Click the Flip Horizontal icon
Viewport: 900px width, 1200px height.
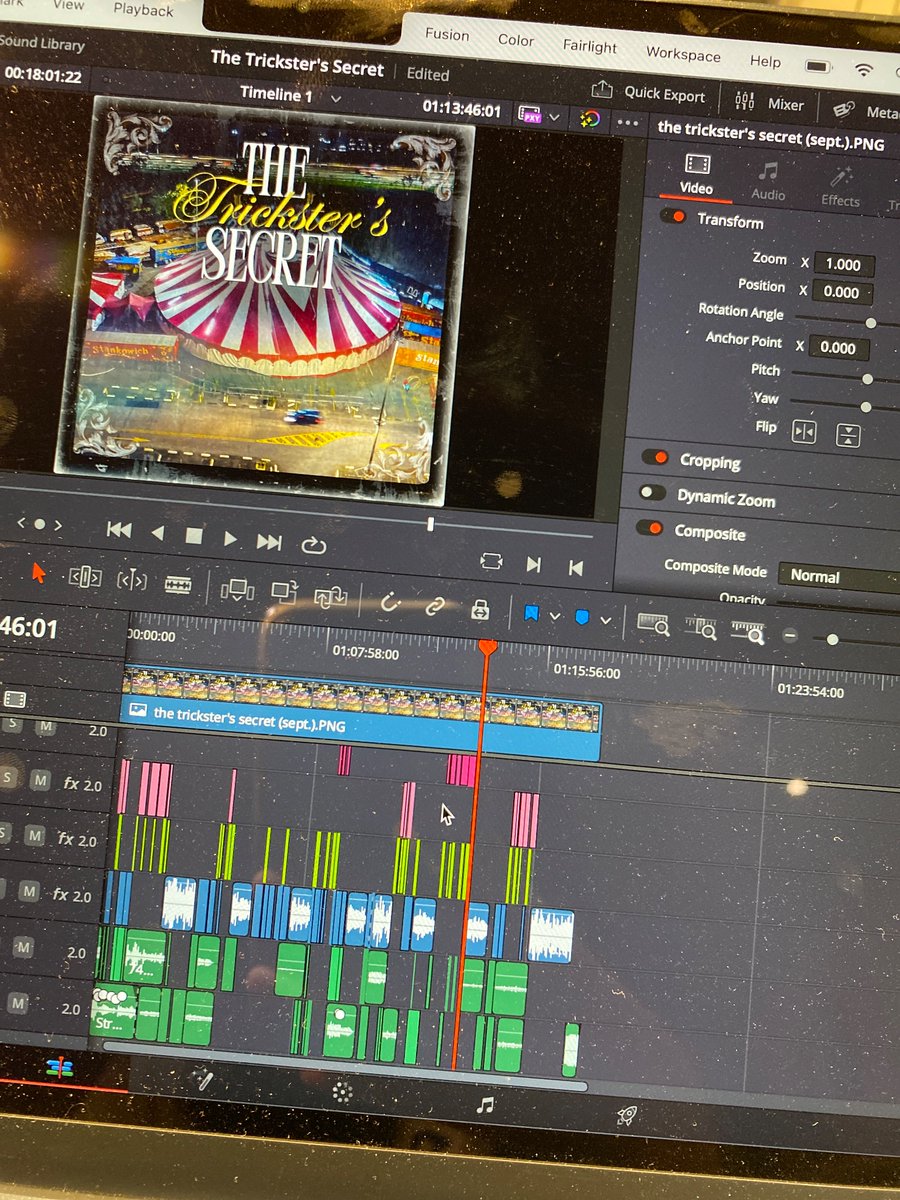coord(804,432)
